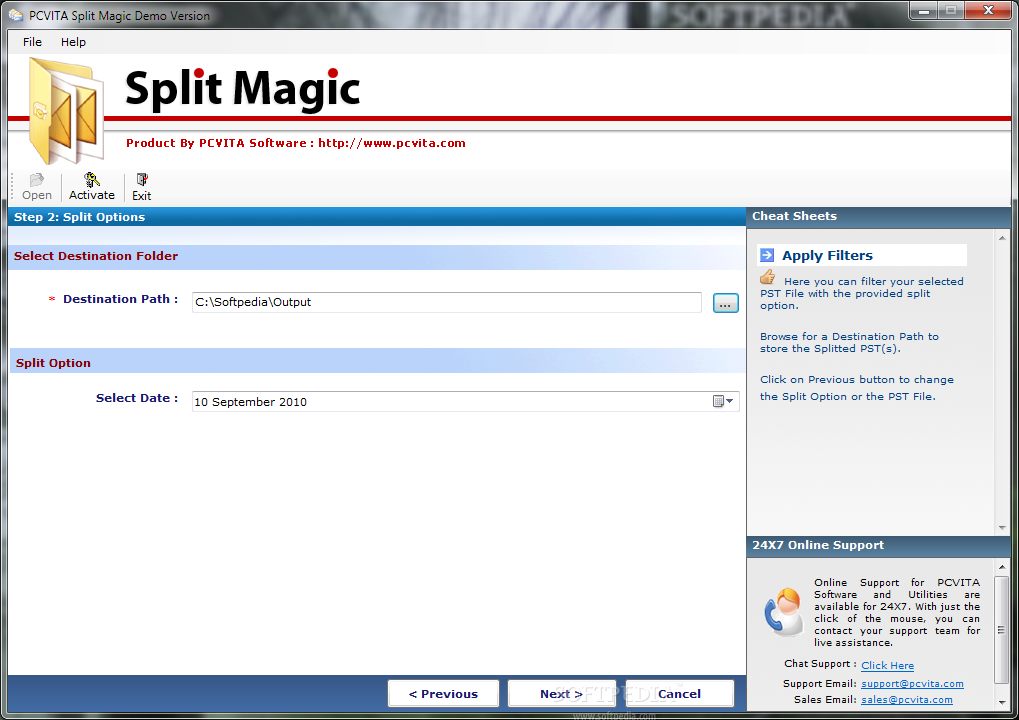The image size is (1019, 720).
Task: Click the Online Support scrollbar up arrow
Action: (1001, 567)
